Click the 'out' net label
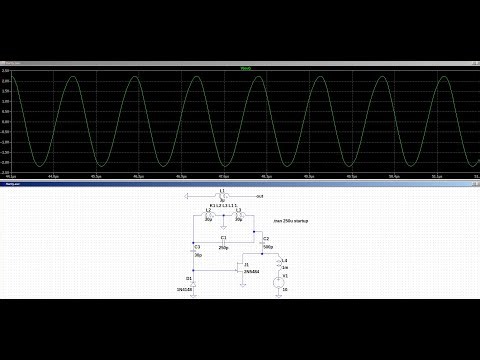 (x=260, y=196)
